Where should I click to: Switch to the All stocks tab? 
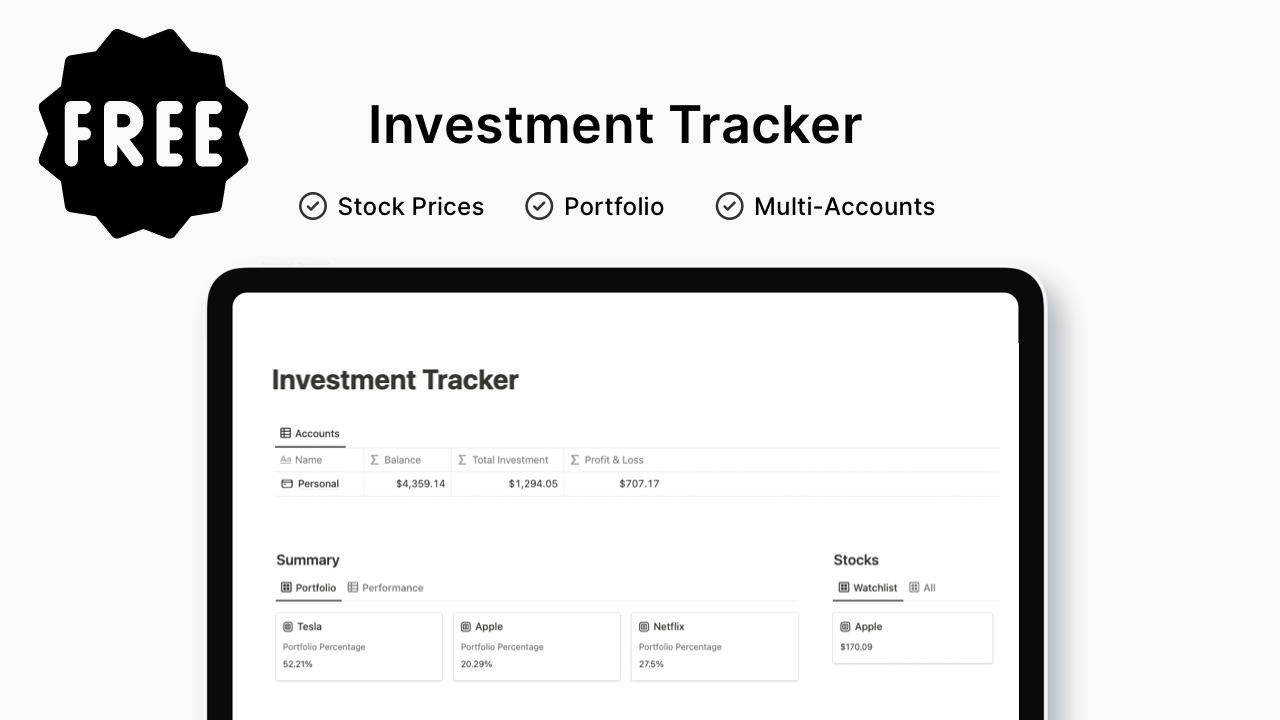922,587
